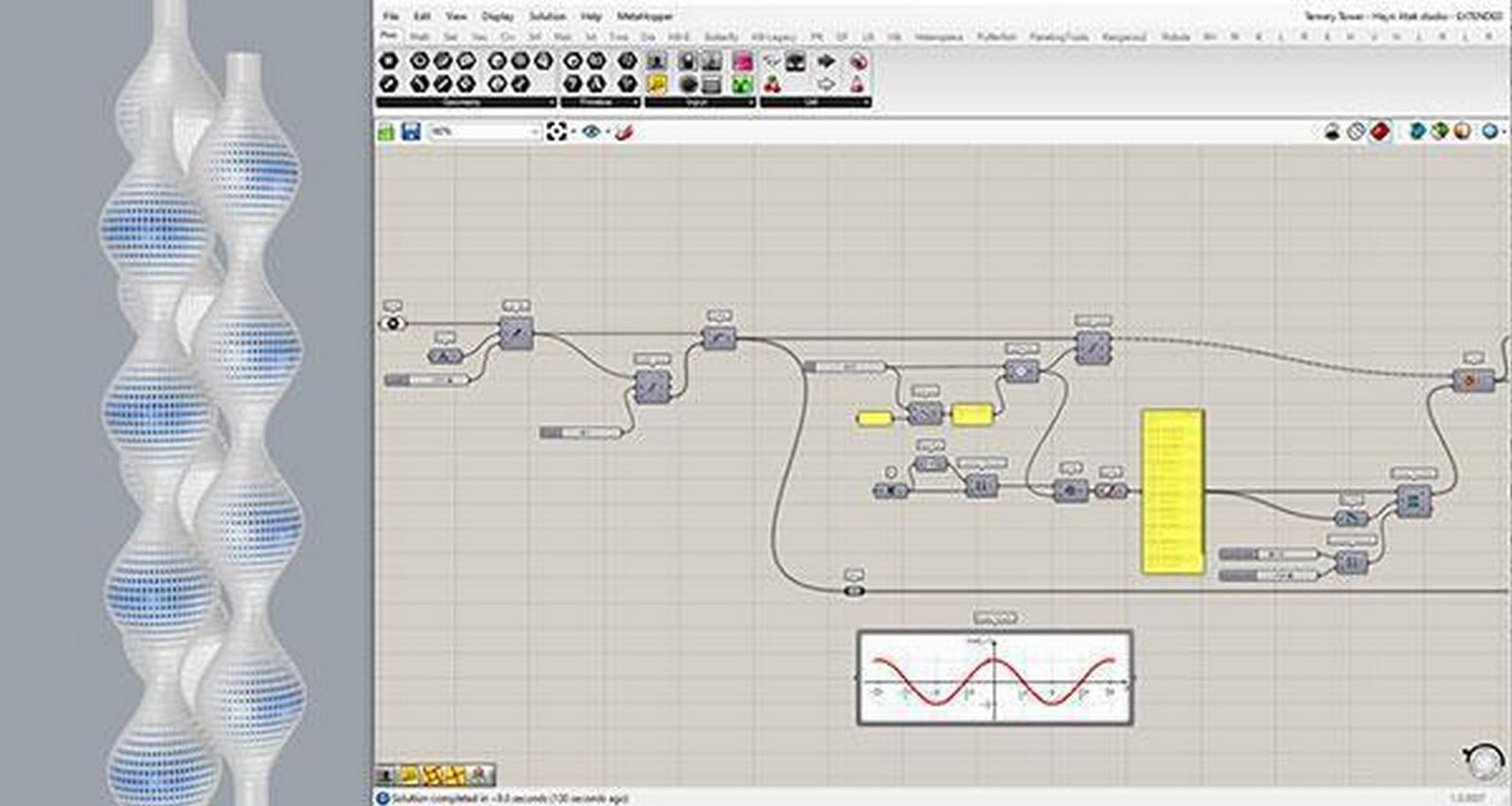Click the red sketch pen icon in canvas toolbar

[x=623, y=131]
